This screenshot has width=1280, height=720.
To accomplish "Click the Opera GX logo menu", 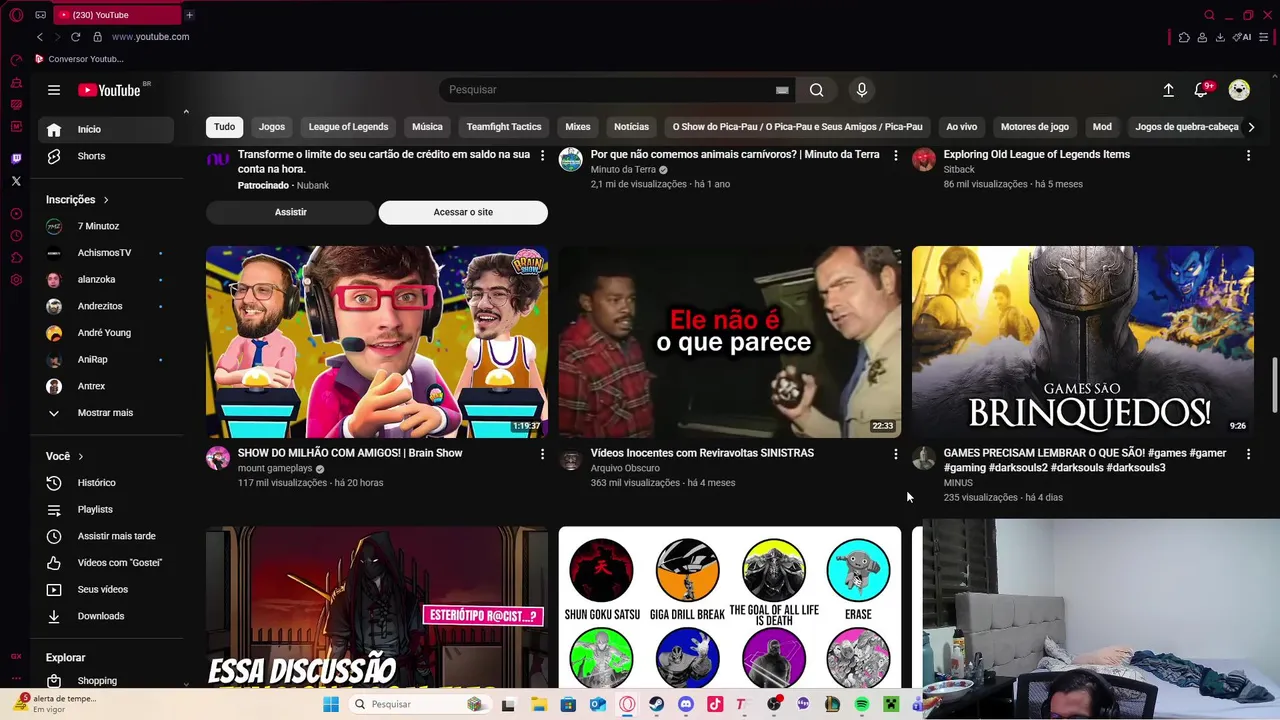I will tap(16, 15).
